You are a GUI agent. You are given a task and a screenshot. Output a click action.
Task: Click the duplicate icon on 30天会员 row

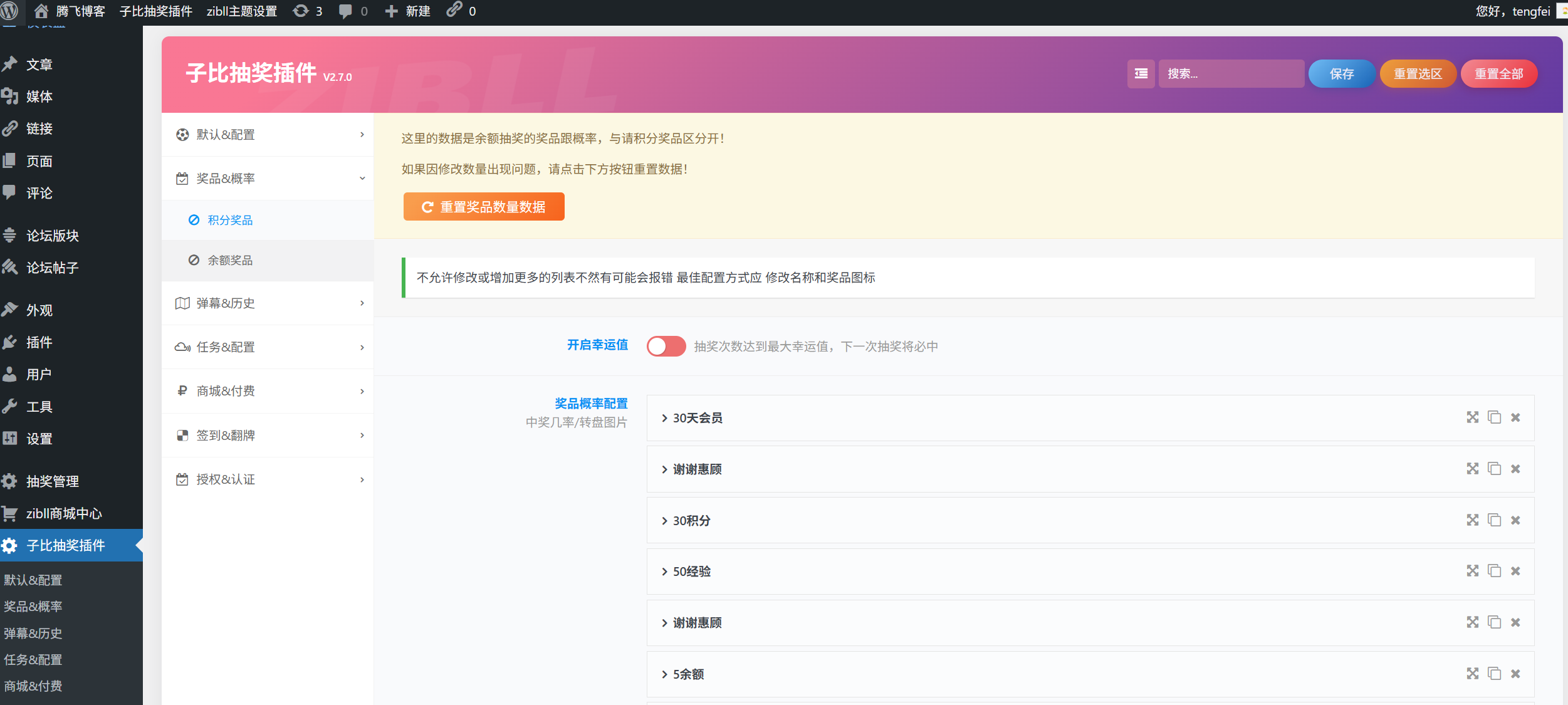1495,417
